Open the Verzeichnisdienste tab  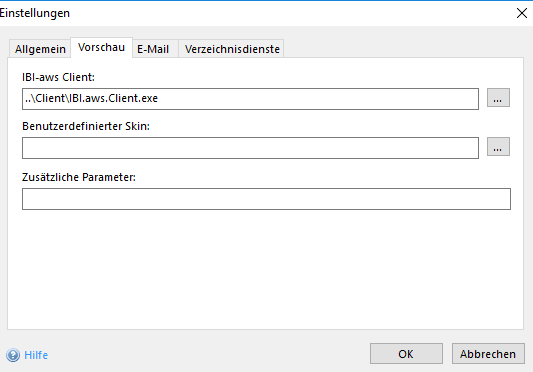click(232, 49)
